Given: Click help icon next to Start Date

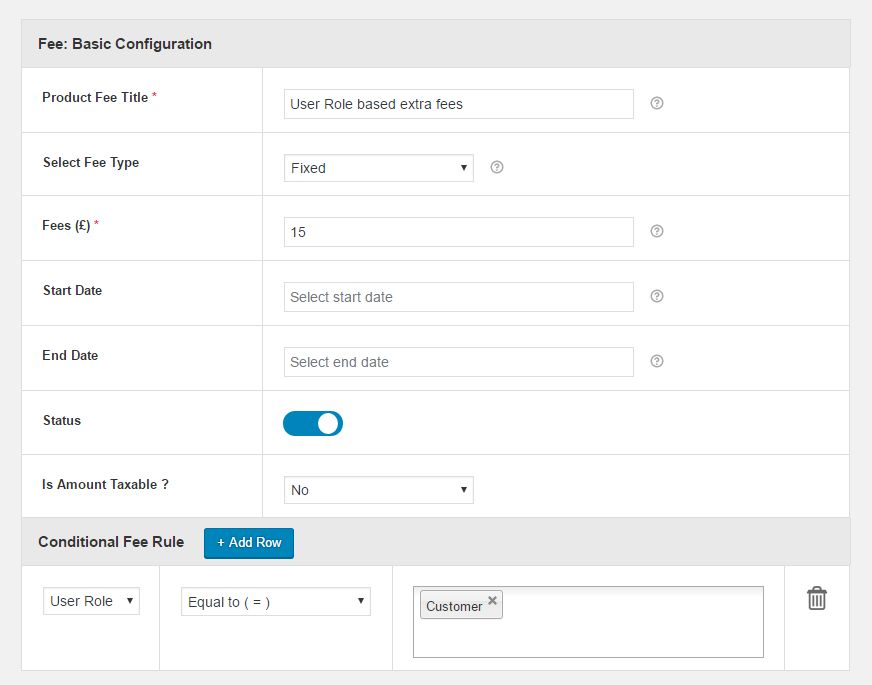Looking at the screenshot, I should pos(657,296).
